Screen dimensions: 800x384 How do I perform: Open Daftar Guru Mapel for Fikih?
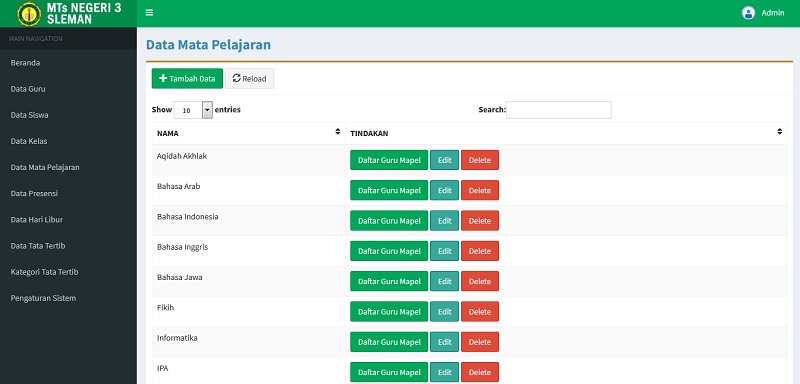click(x=389, y=312)
